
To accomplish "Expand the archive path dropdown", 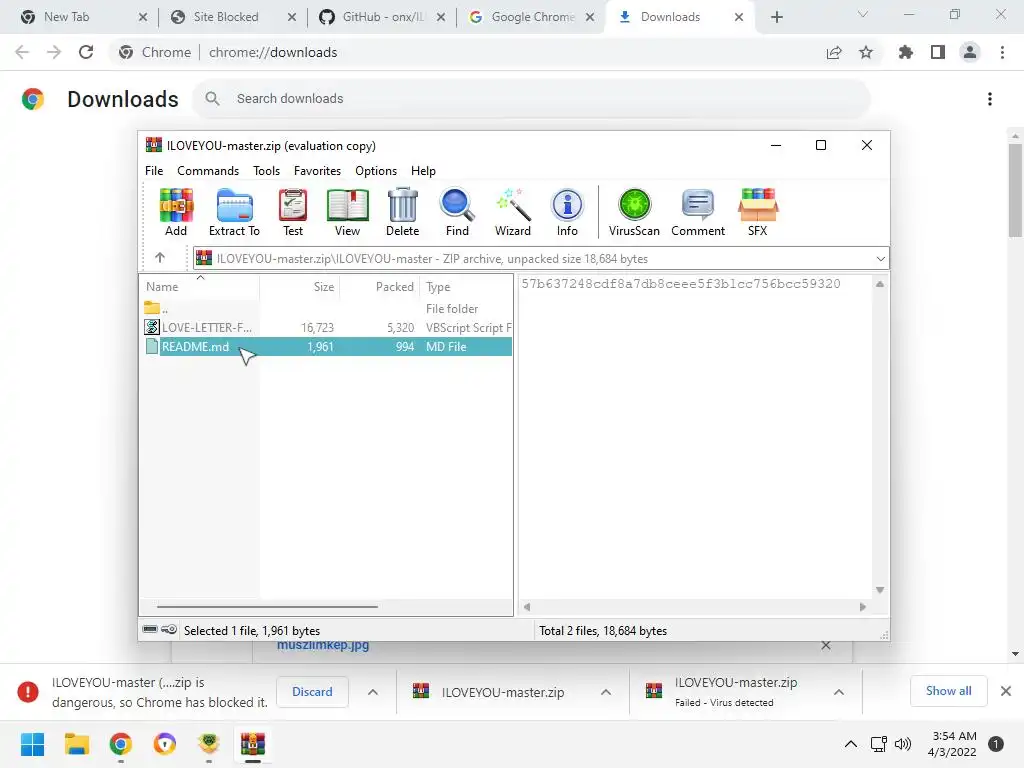I will [x=880, y=259].
